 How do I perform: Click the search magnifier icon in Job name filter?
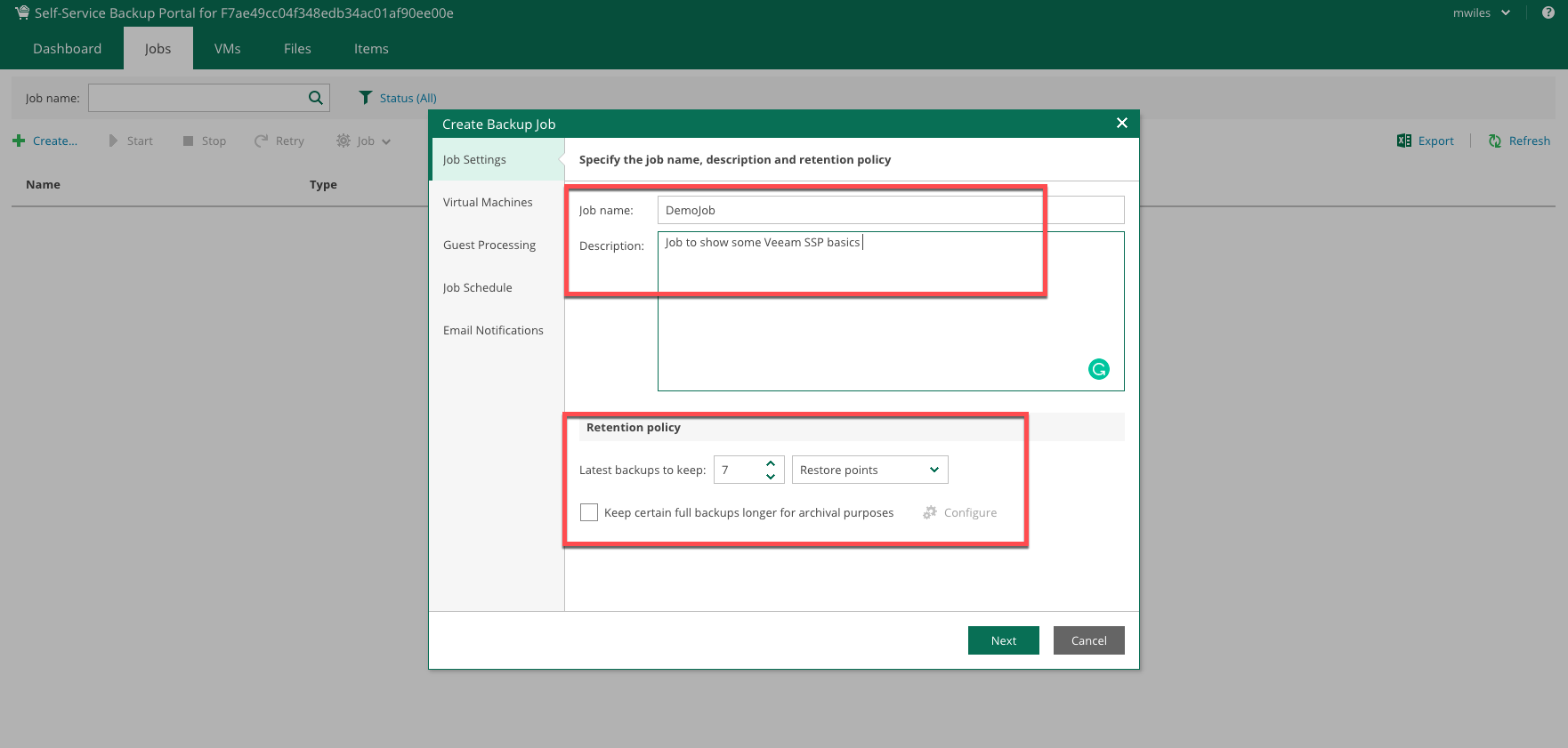[315, 98]
